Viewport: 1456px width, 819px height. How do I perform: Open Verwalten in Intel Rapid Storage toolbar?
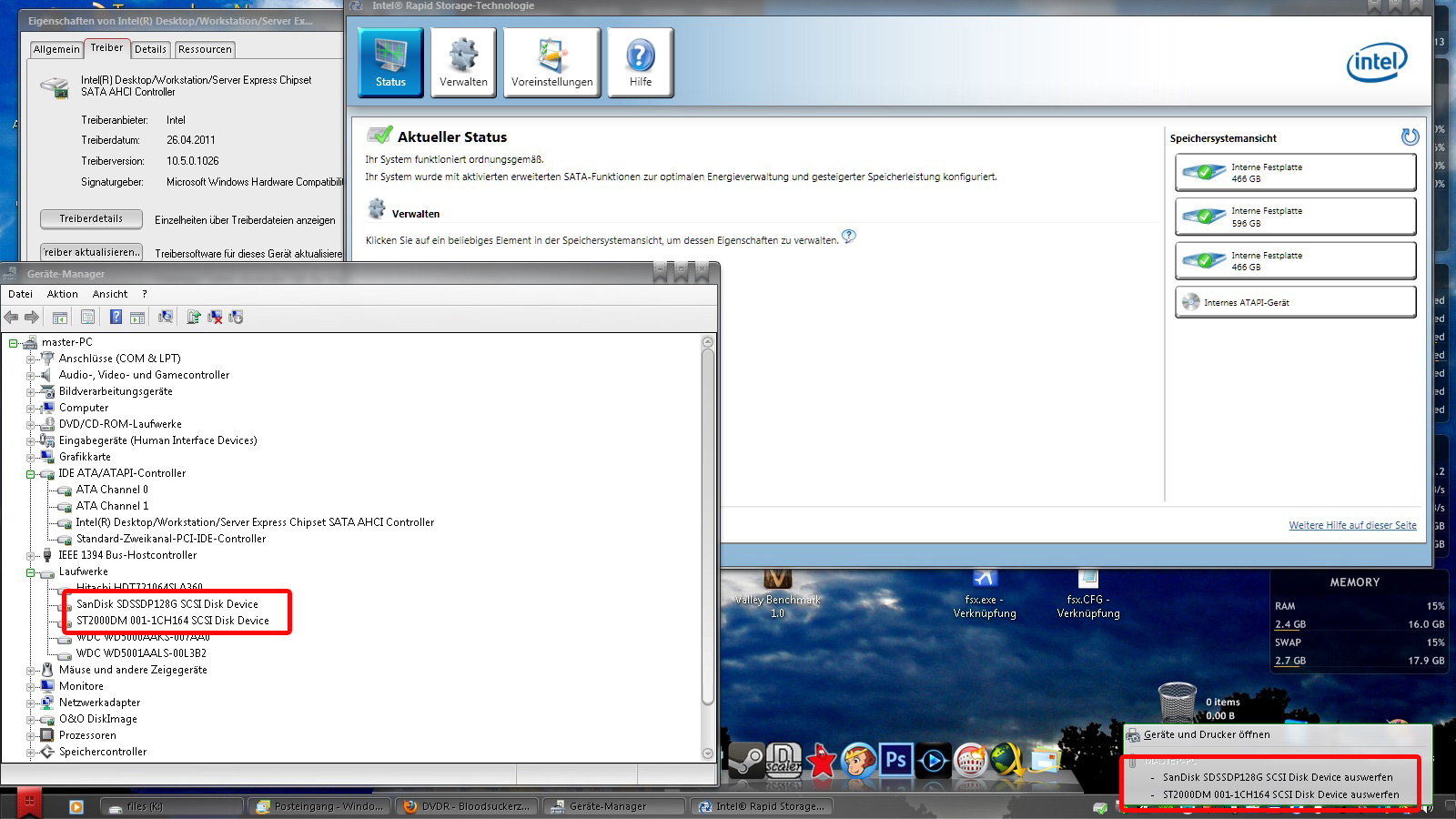click(463, 62)
